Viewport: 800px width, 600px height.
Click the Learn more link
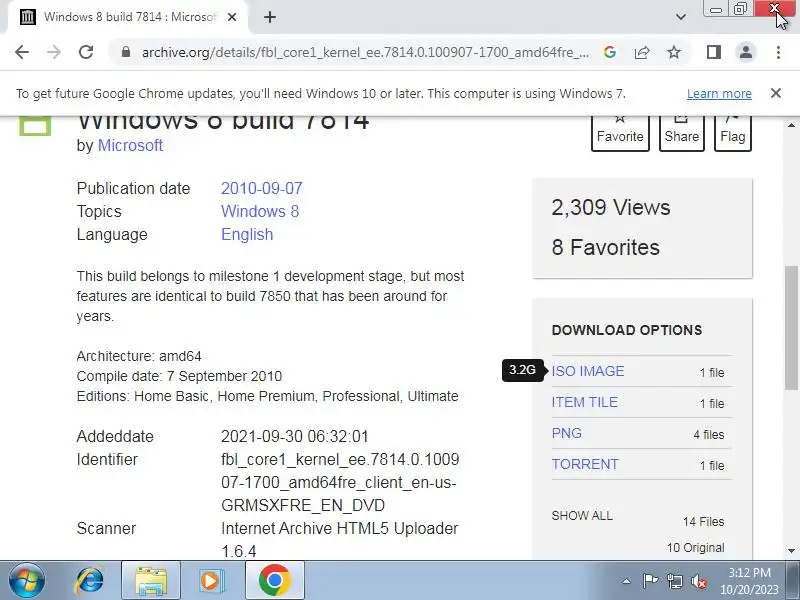719,94
